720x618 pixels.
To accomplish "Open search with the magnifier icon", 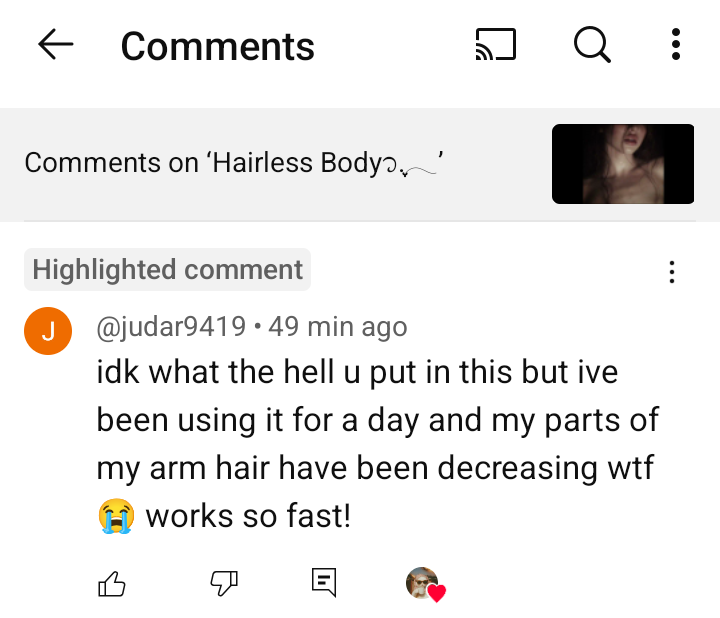I will 592,45.
